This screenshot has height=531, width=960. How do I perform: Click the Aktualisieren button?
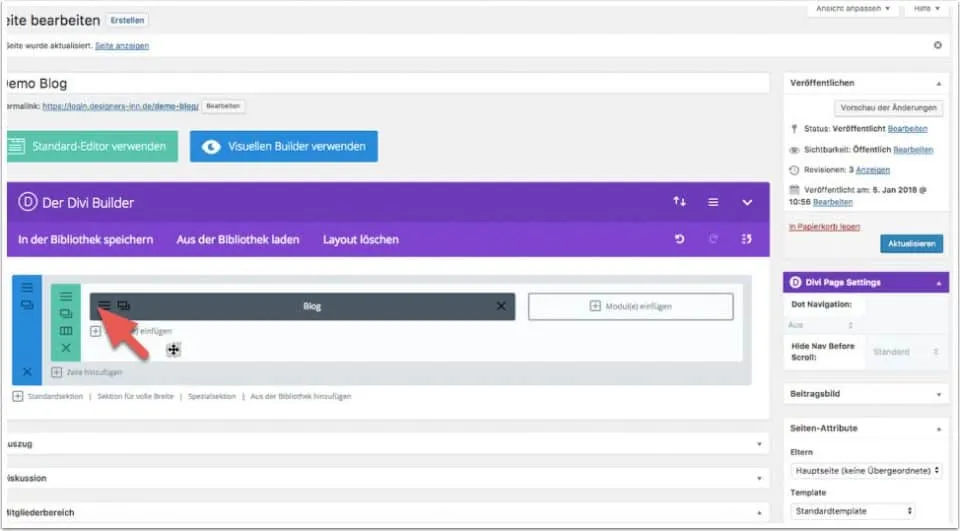[x=911, y=243]
